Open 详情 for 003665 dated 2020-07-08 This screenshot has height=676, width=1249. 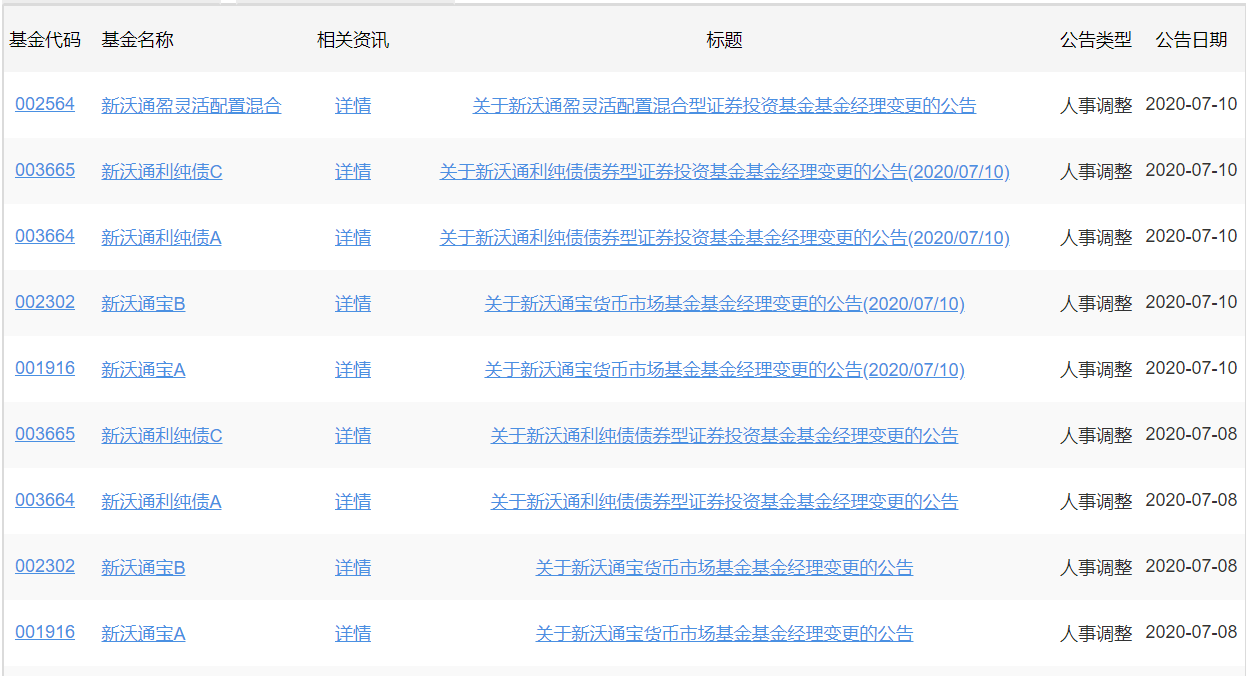(x=353, y=435)
